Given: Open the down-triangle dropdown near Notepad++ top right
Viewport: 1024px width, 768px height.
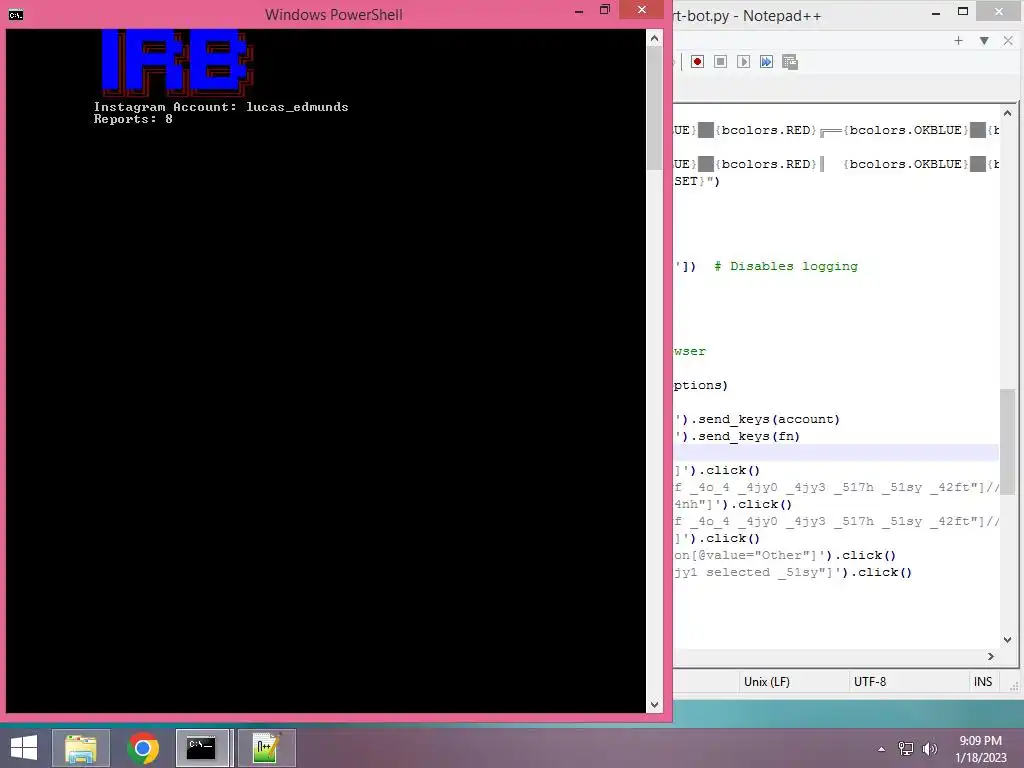Looking at the screenshot, I should [984, 40].
